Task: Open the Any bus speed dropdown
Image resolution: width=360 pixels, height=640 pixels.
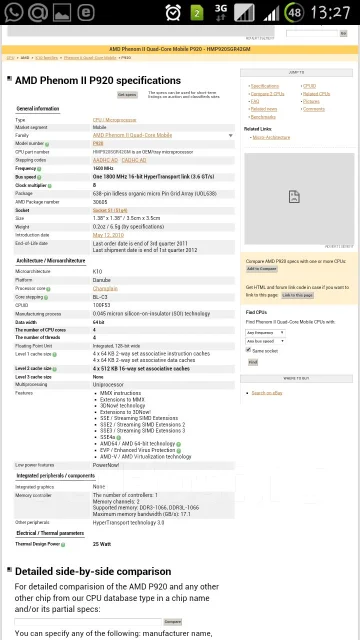Action: (265, 341)
